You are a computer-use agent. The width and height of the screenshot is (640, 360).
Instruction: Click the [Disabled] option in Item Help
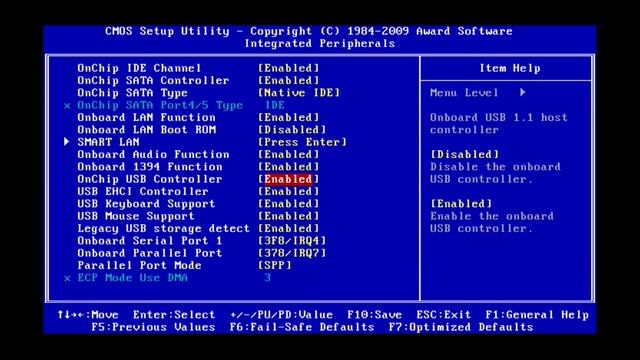pyautogui.click(x=464, y=154)
